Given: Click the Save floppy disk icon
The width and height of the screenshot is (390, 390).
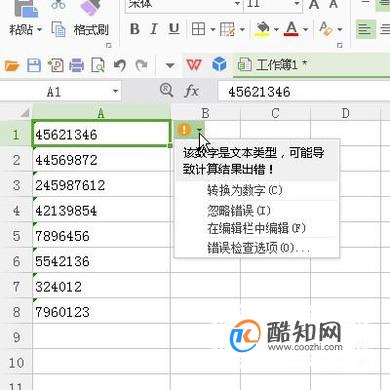Looking at the screenshot, I should 34,65.
